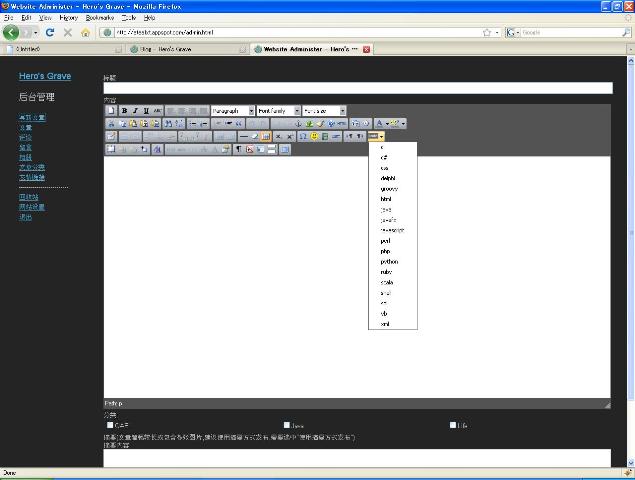
Task: Check the Life category checkbox
Action: 453,425
